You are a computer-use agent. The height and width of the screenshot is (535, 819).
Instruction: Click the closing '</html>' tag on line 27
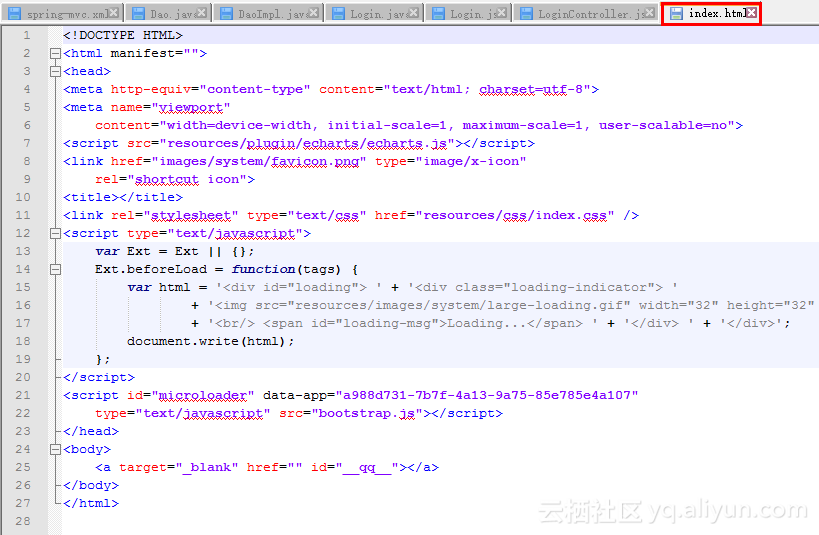click(91, 503)
